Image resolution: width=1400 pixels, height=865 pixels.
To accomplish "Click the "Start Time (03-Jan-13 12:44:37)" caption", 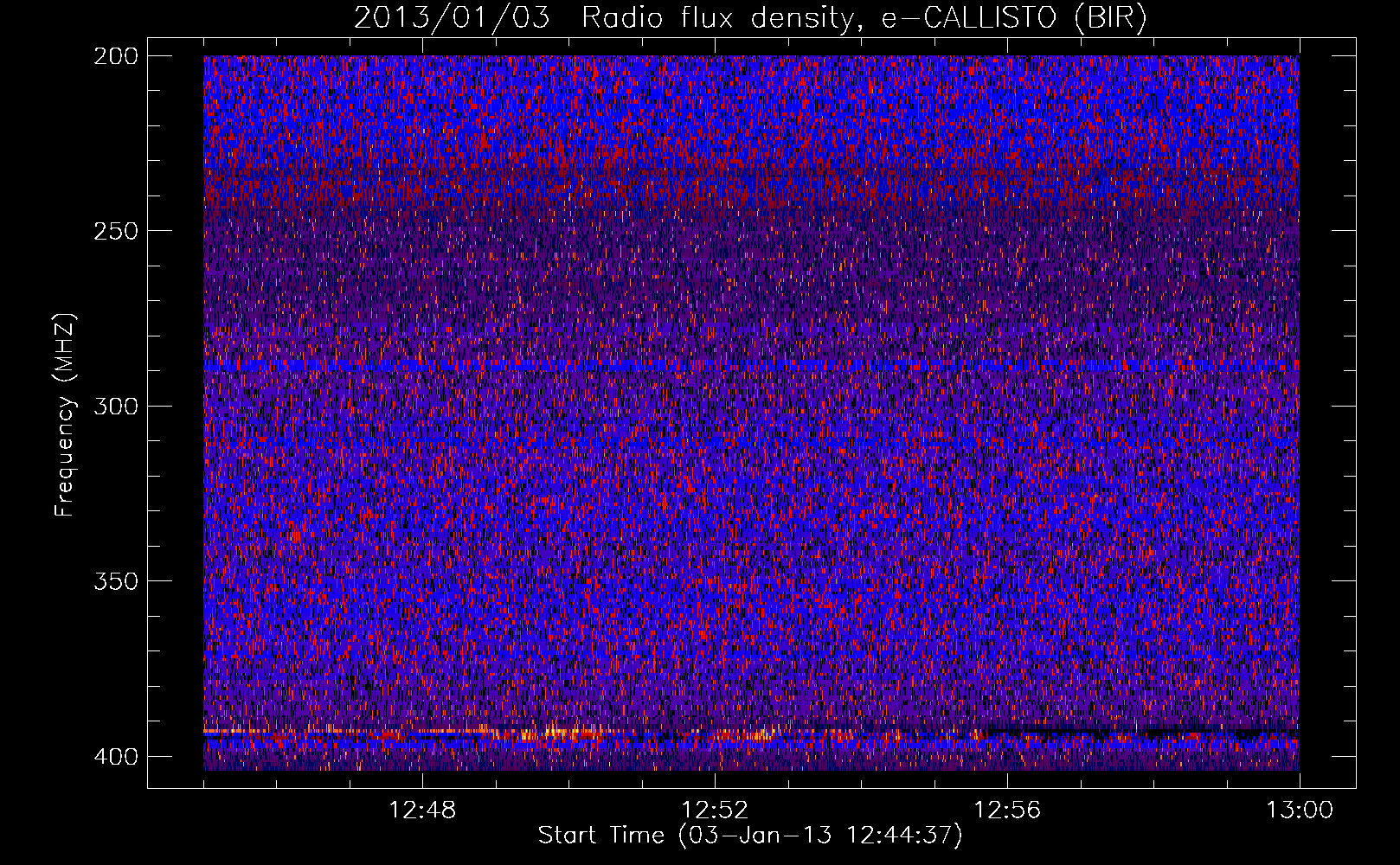I will coord(750,836).
